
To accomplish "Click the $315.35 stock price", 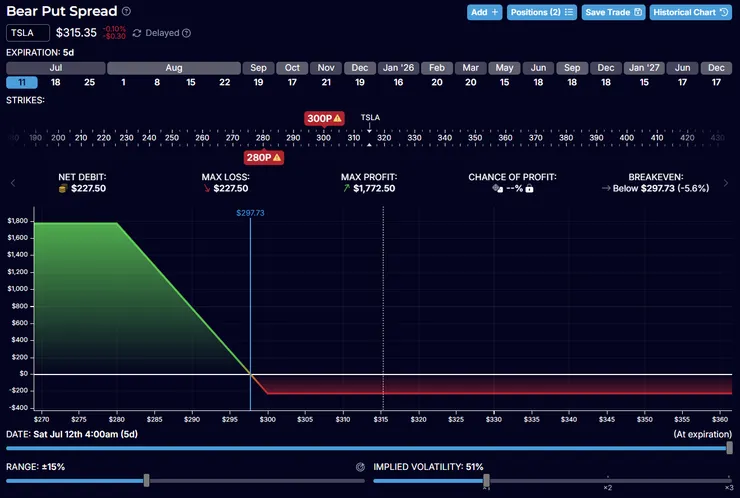I will (76, 33).
